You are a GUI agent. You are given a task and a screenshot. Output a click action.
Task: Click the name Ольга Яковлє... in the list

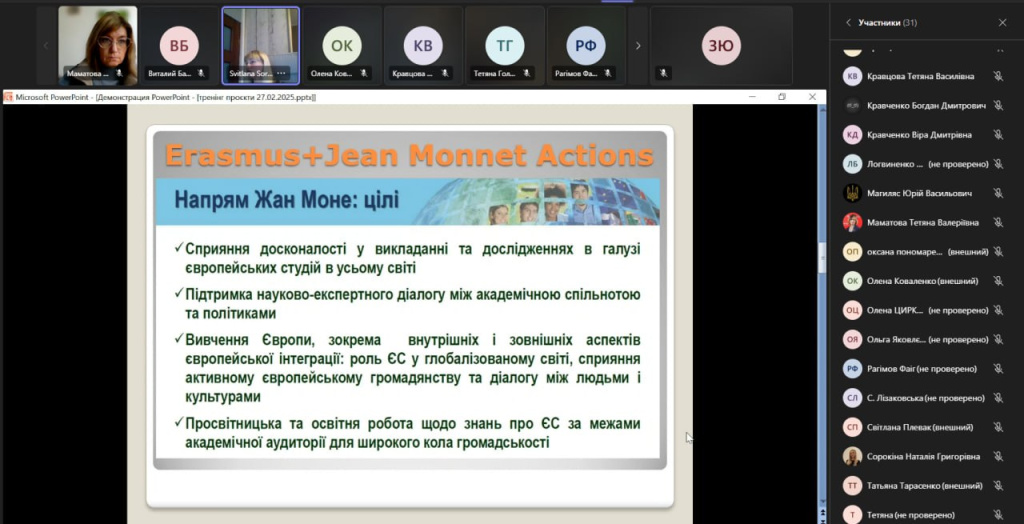coord(896,339)
